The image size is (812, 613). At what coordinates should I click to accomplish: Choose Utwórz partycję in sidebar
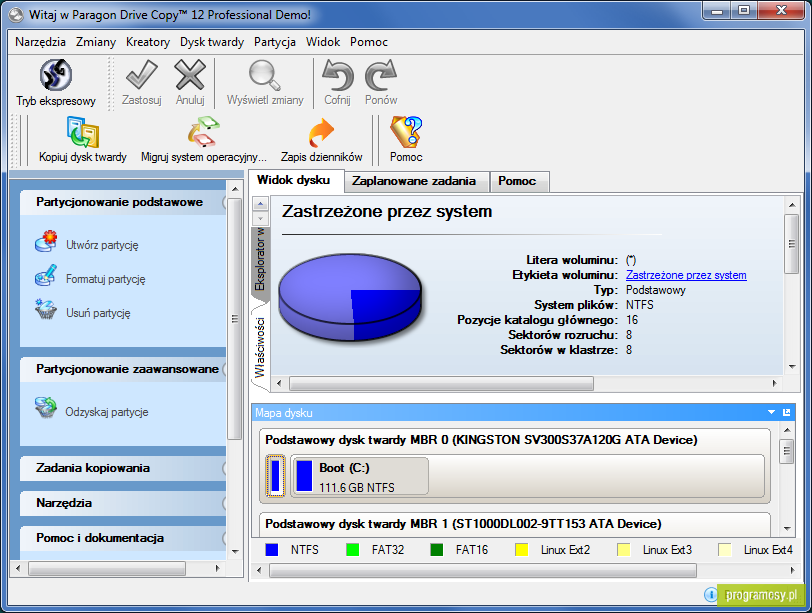click(x=87, y=243)
